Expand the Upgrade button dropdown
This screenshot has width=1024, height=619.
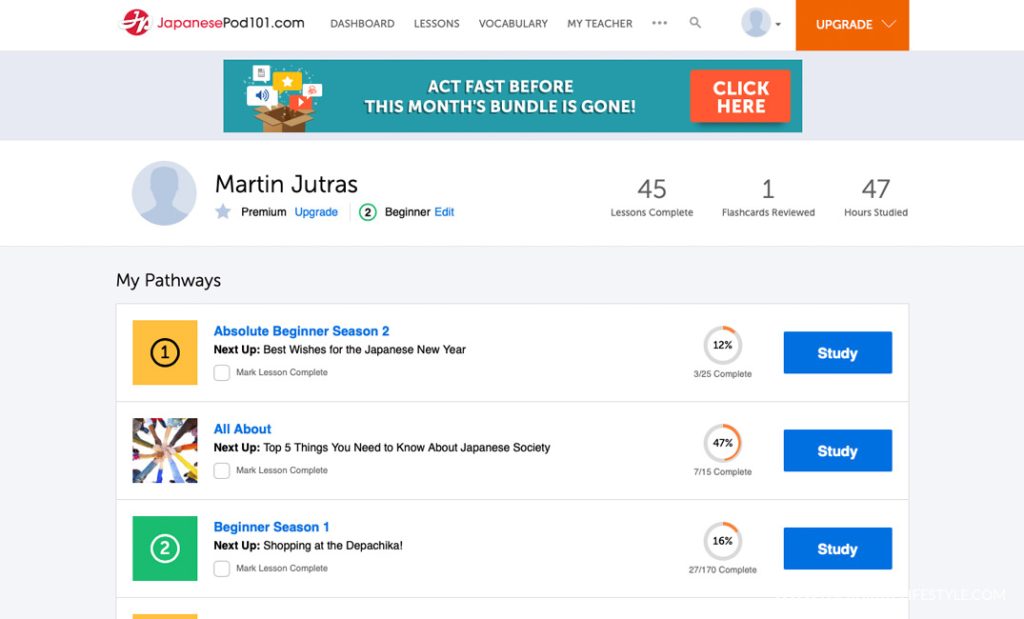click(889, 24)
